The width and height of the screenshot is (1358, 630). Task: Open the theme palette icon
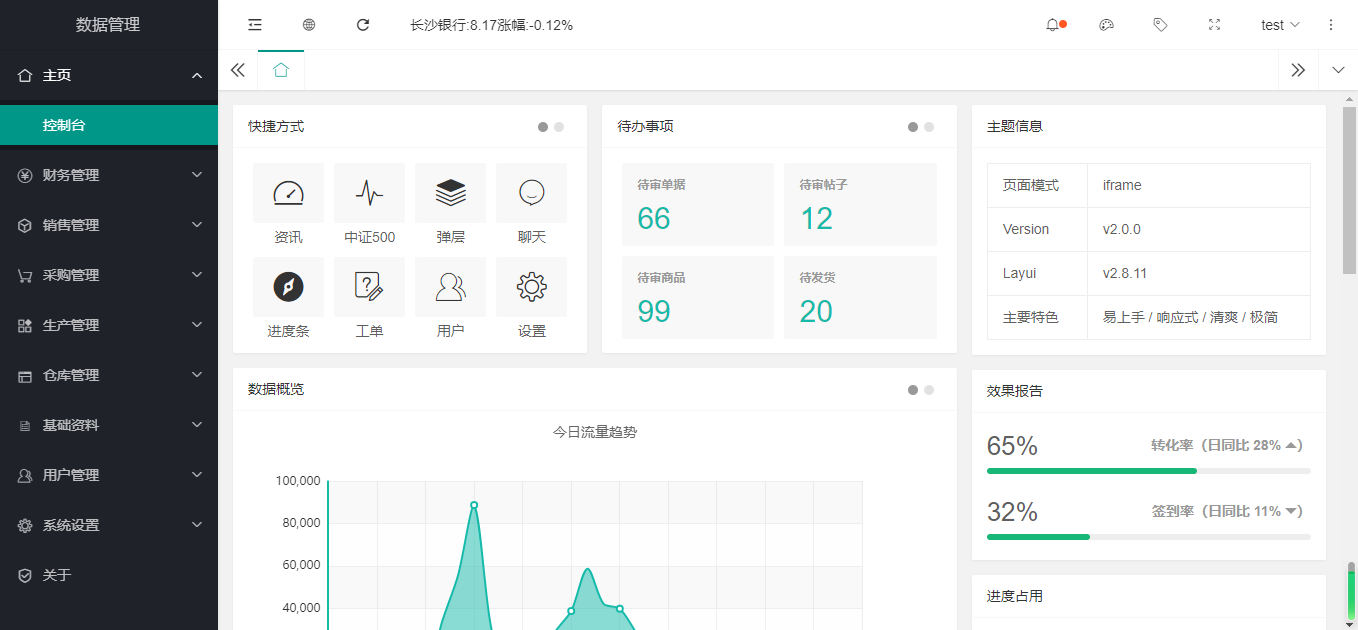point(1106,25)
